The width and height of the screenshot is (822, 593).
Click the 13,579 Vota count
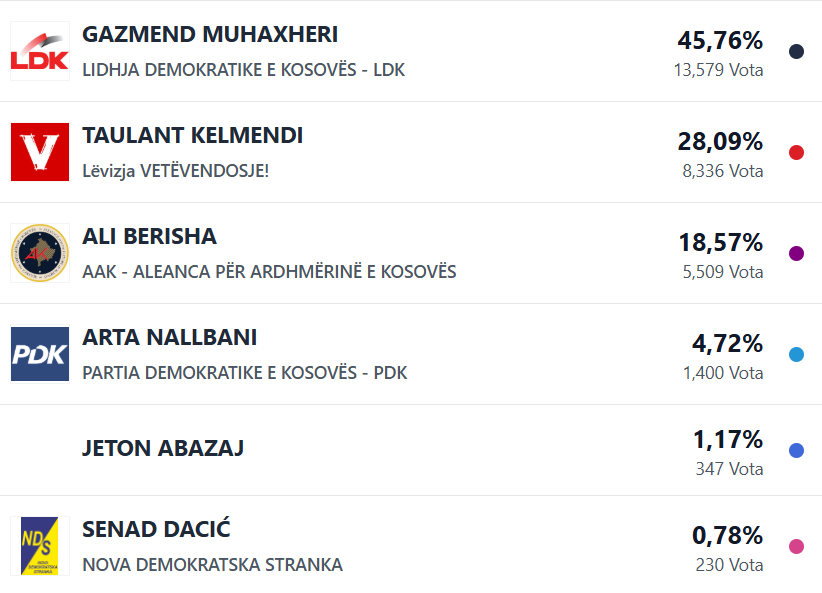click(718, 70)
